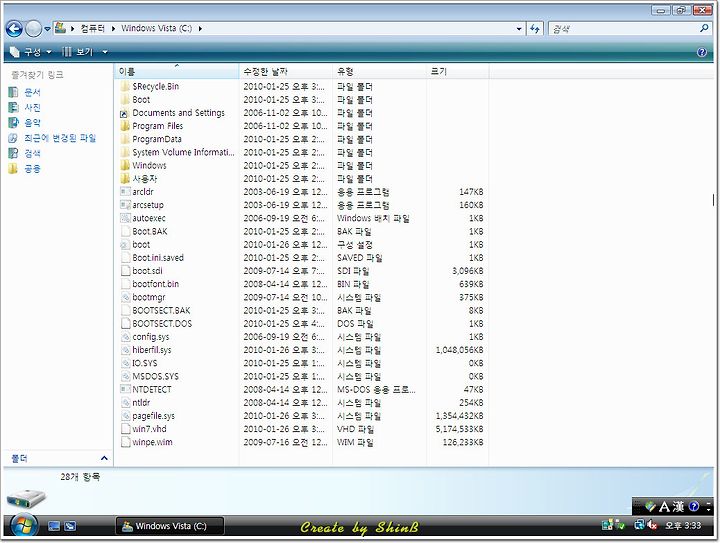This screenshot has width=720, height=543.
Task: Select bootfont.bin file name
Action: 156,284
